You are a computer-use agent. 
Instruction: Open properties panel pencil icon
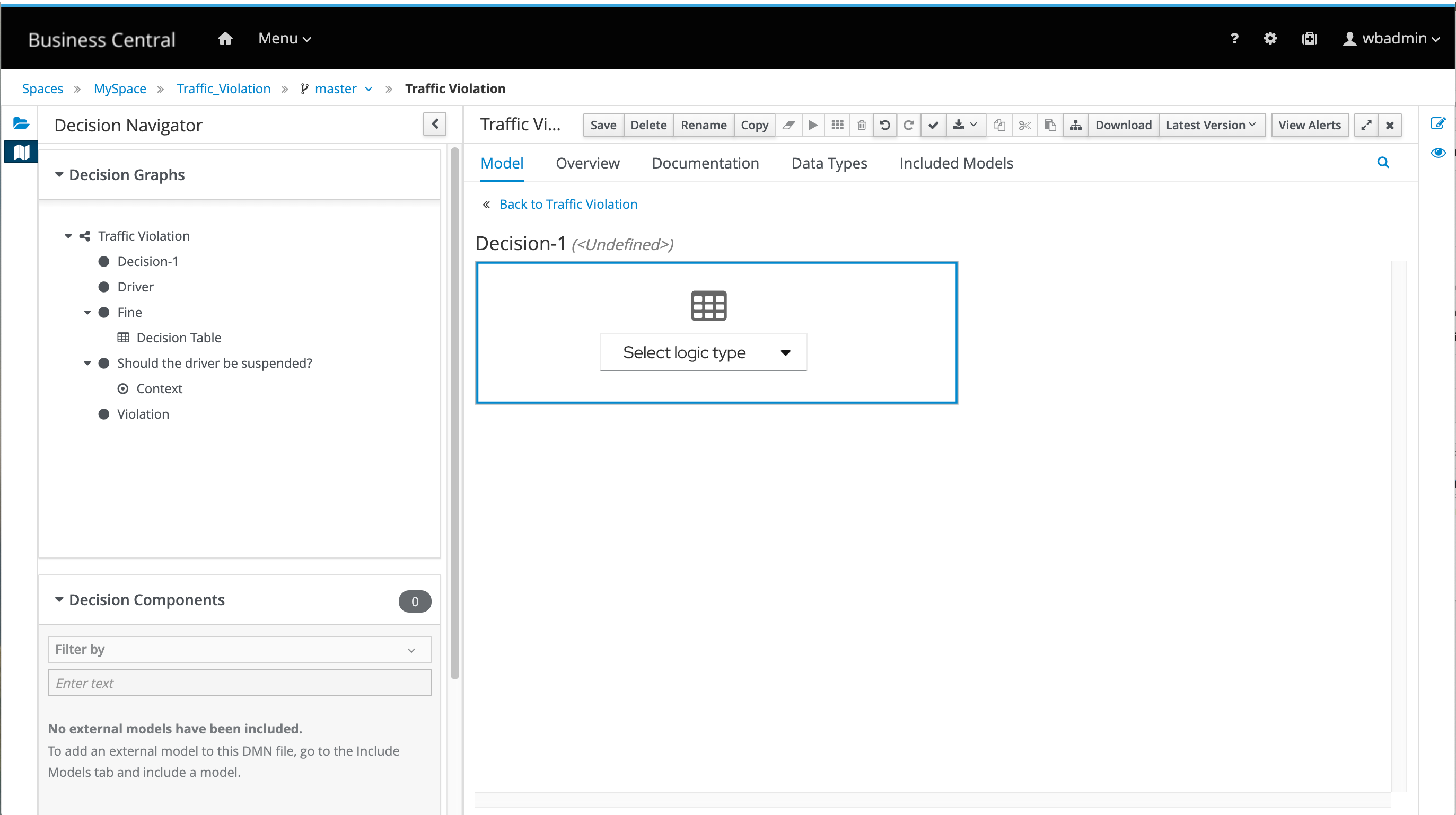(1437, 123)
